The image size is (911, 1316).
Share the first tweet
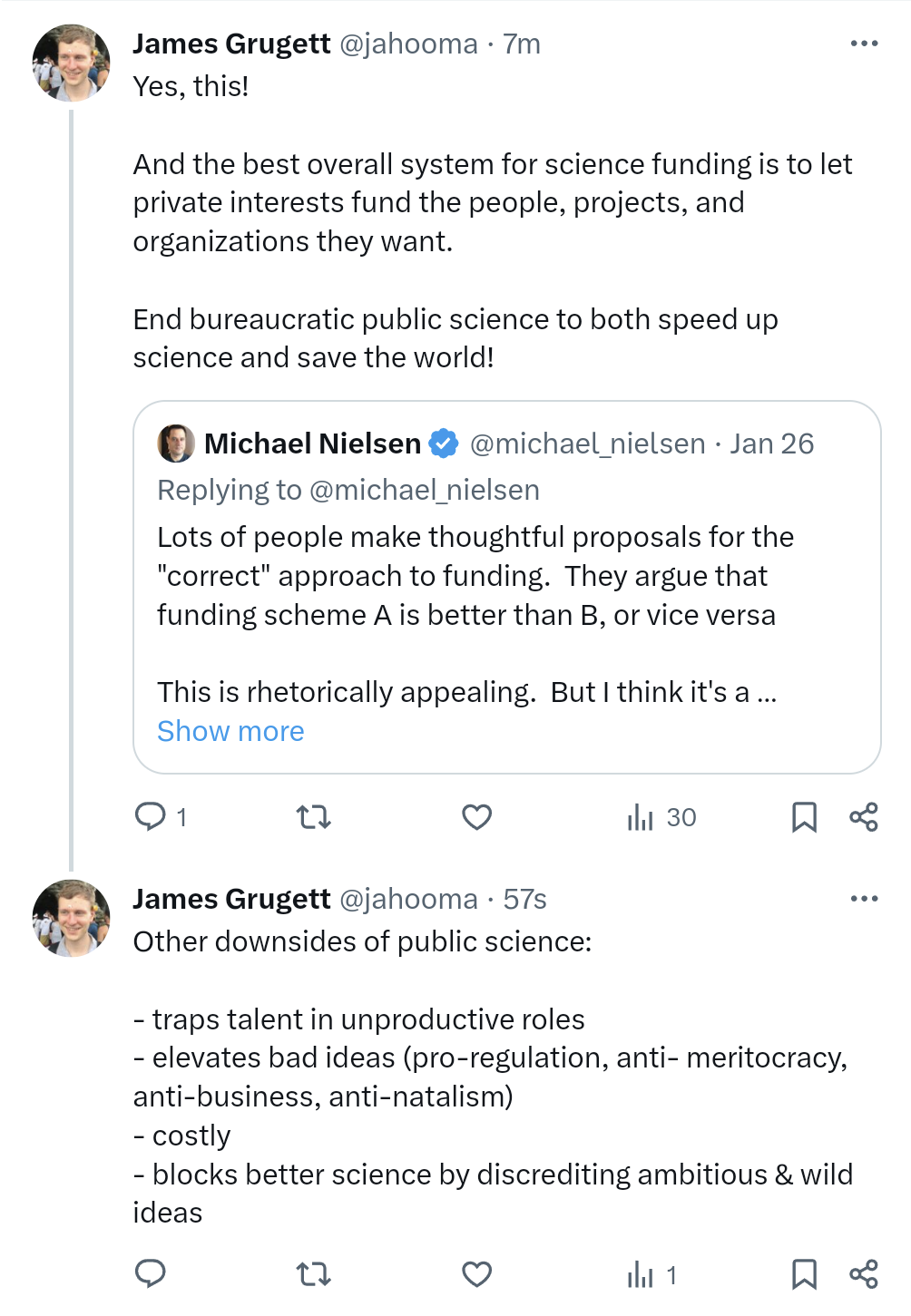coord(864,817)
